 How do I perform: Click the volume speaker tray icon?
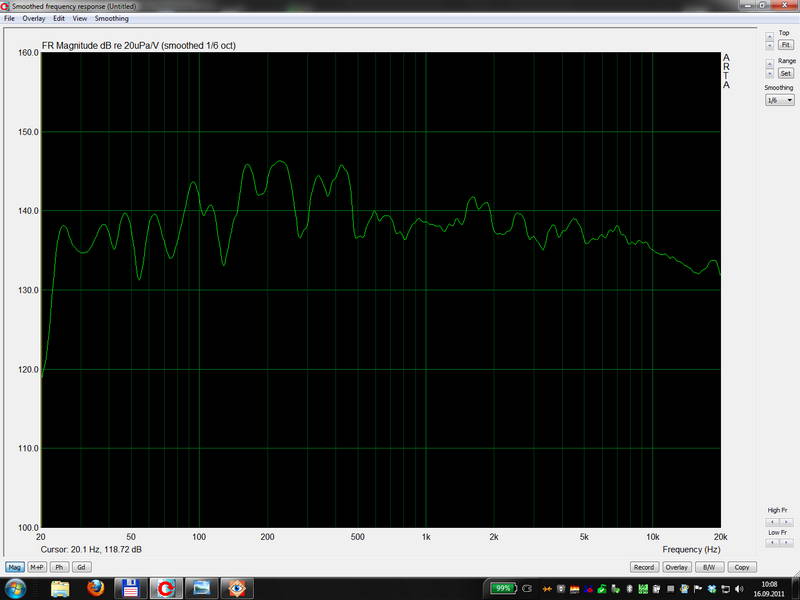pos(739,589)
